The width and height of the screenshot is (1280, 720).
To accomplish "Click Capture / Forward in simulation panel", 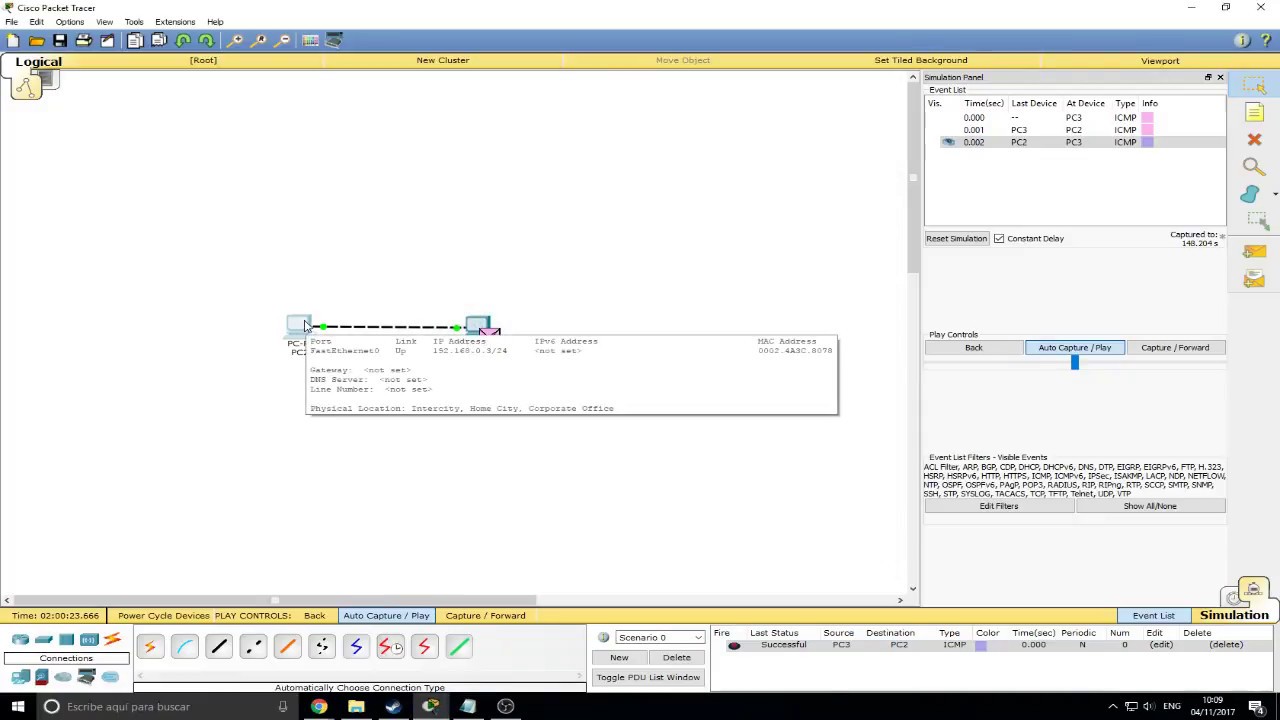I will 1175,347.
